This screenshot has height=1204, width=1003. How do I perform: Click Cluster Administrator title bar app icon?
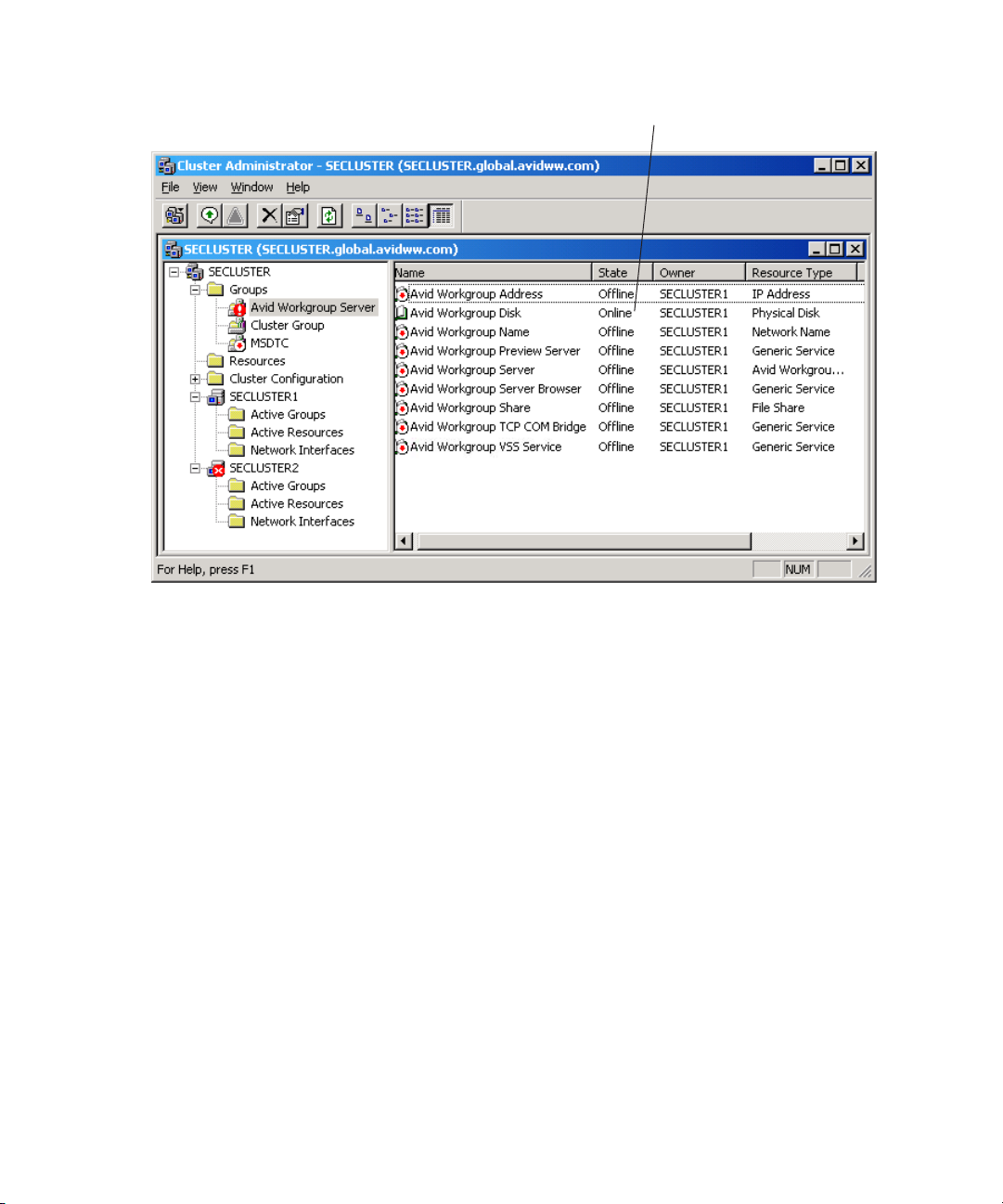(x=167, y=165)
